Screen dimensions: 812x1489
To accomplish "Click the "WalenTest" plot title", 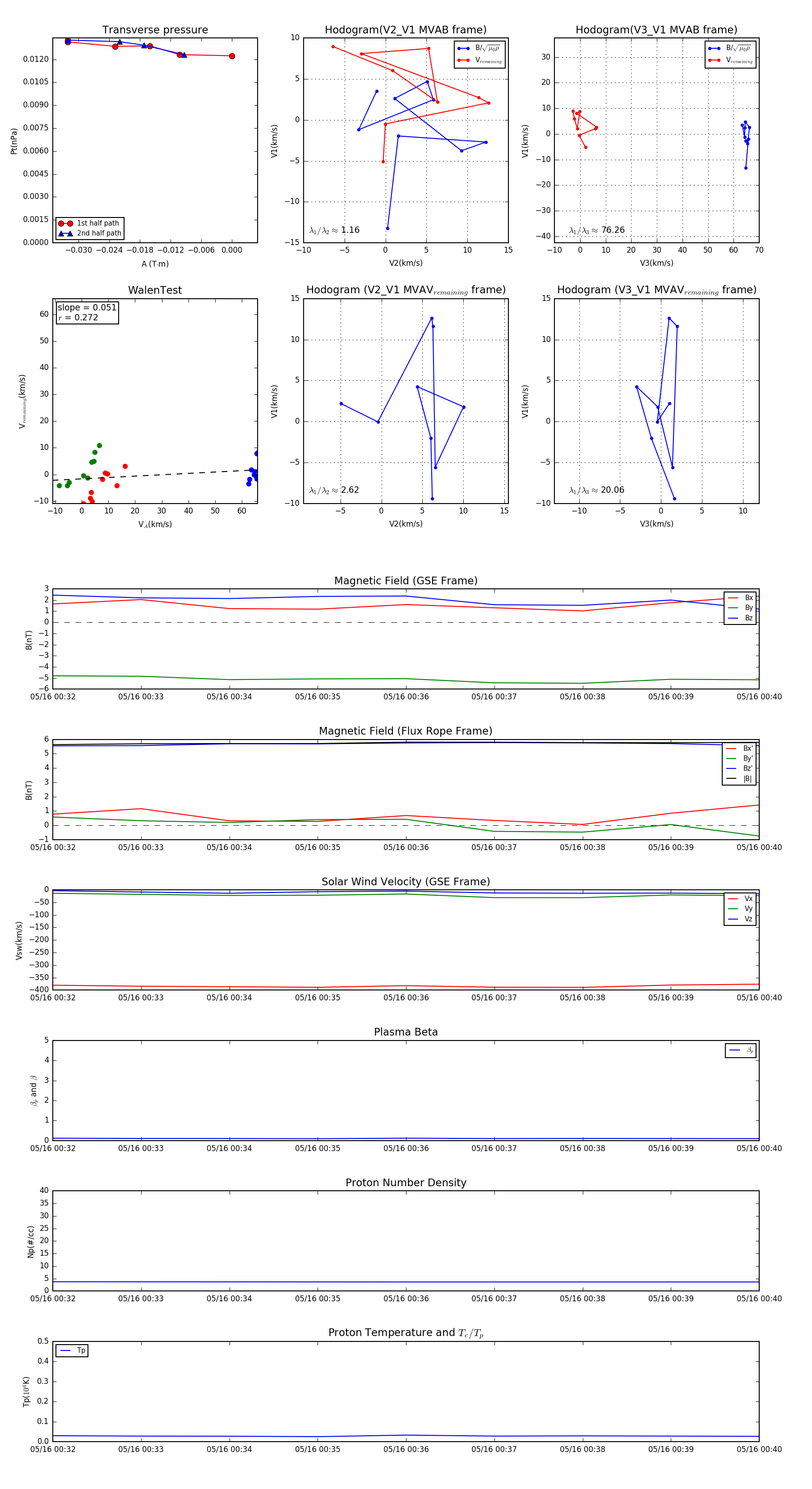I will coord(155,290).
